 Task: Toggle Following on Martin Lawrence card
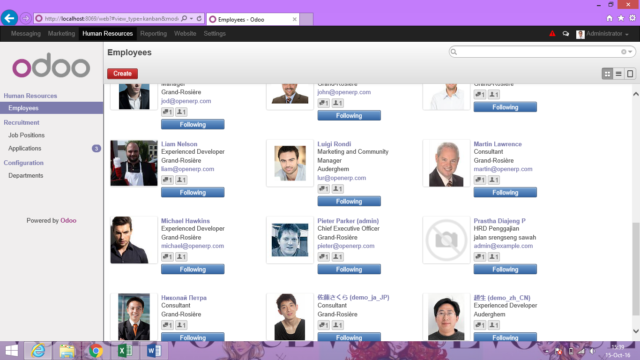tap(505, 192)
